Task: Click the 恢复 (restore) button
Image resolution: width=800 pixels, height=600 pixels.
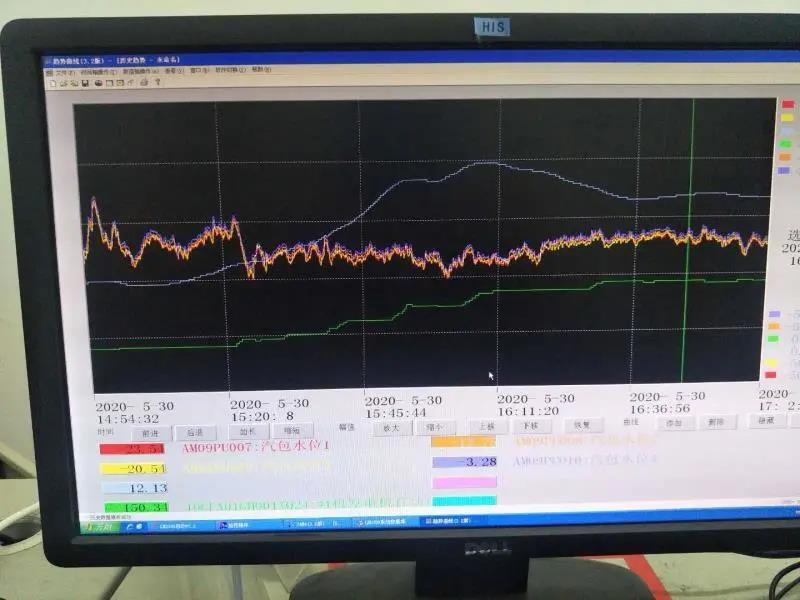Action: (581, 425)
